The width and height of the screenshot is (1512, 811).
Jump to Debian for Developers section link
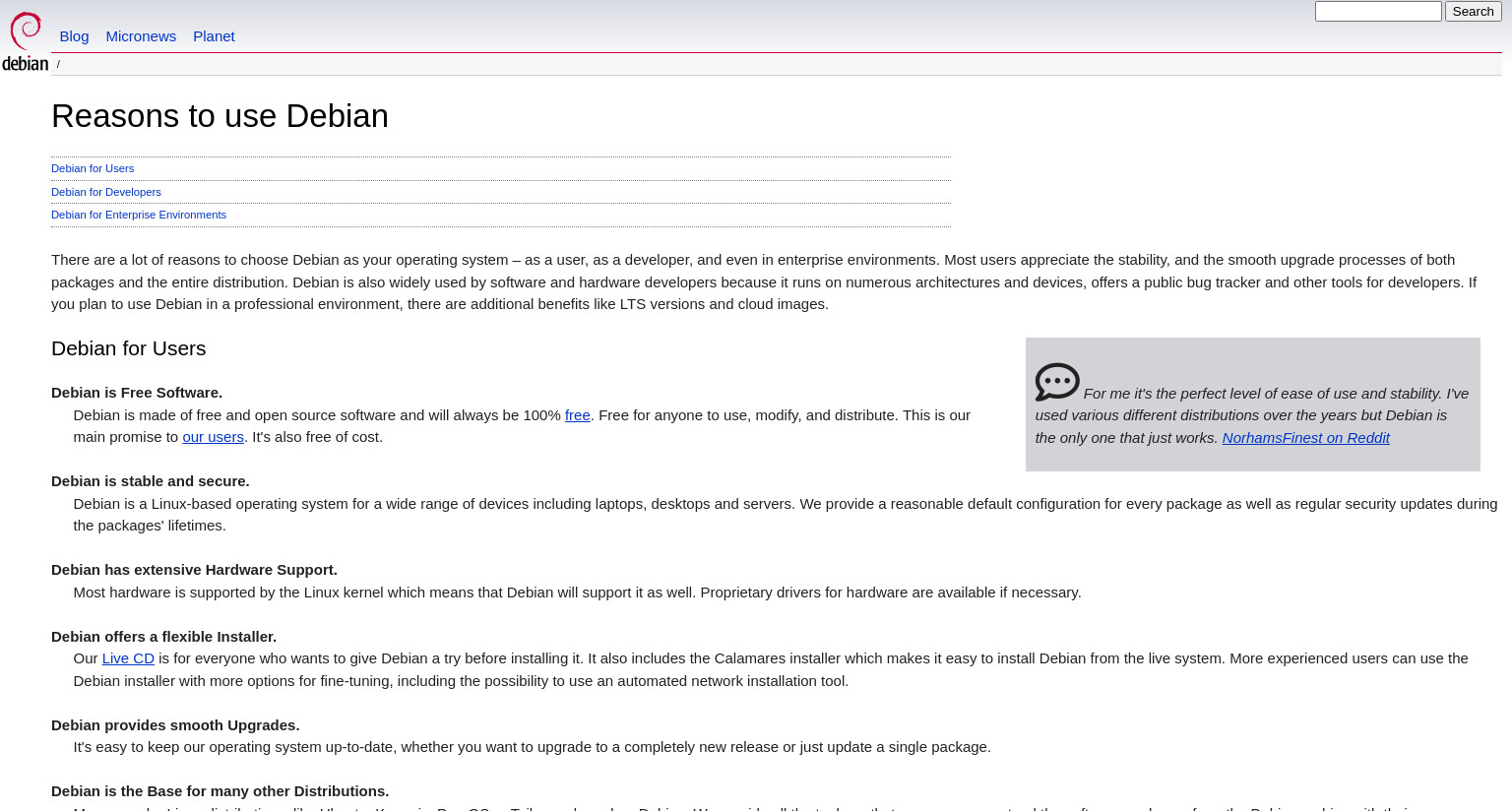(106, 192)
